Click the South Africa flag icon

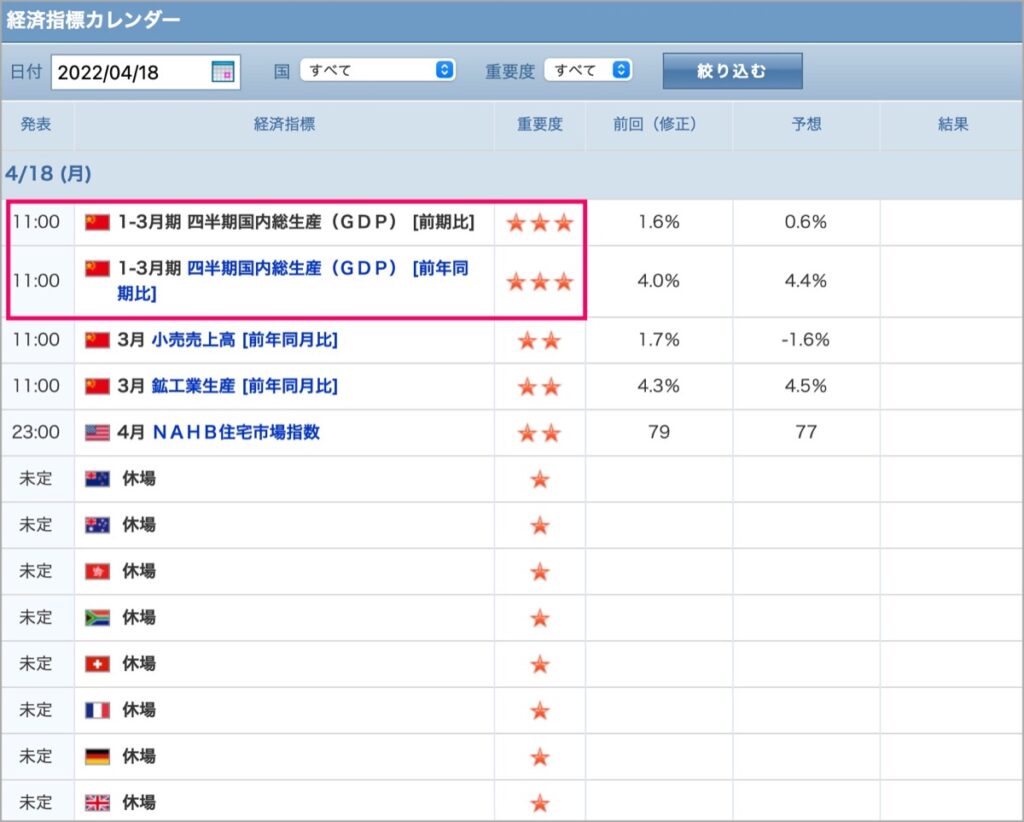97,618
